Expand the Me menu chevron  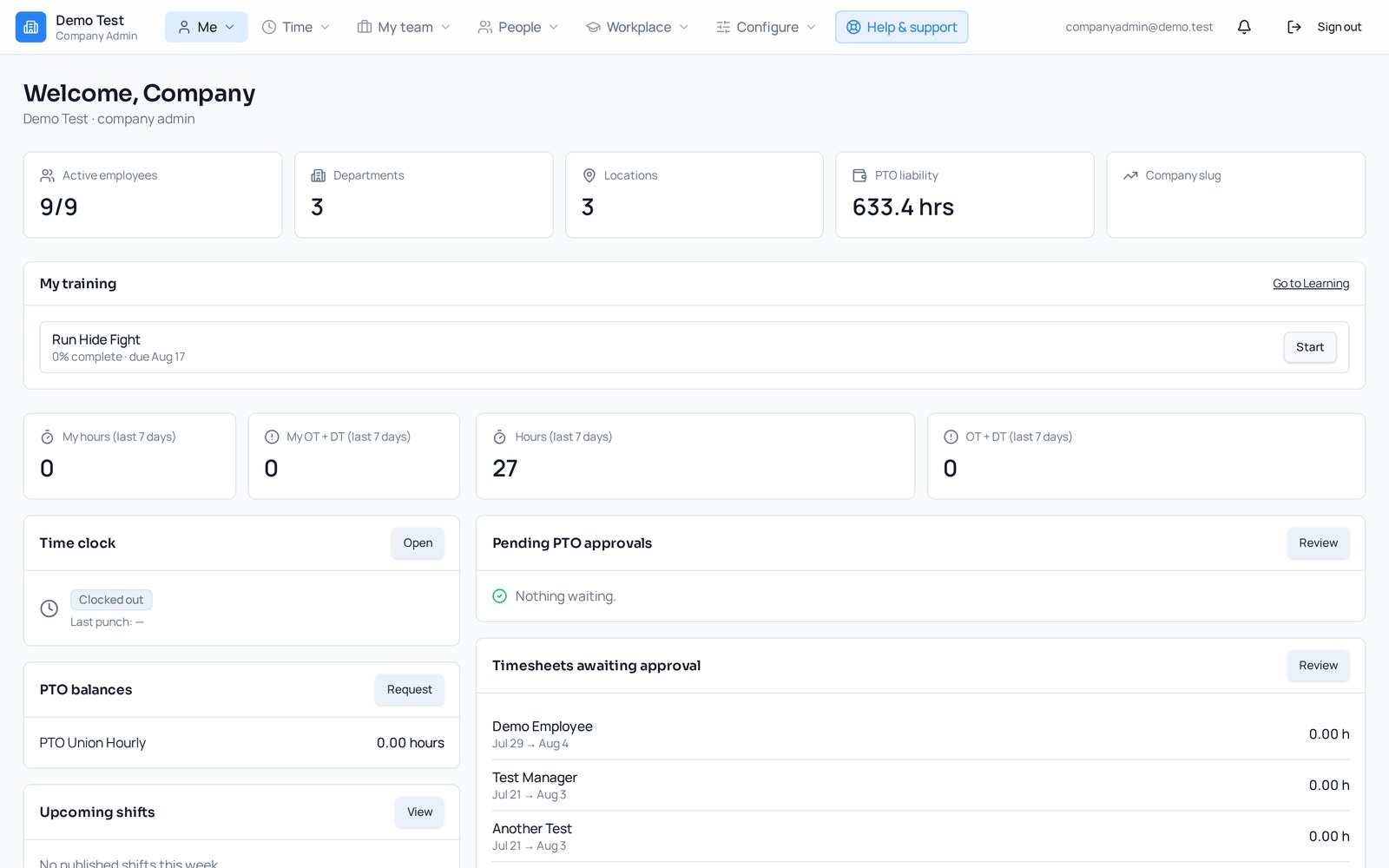(230, 27)
